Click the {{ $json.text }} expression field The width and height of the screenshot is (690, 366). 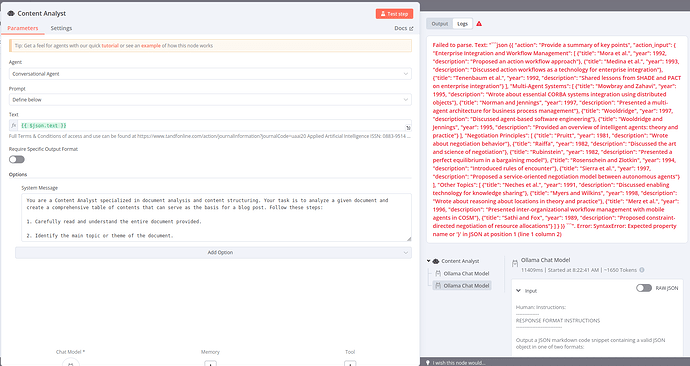click(x=211, y=125)
